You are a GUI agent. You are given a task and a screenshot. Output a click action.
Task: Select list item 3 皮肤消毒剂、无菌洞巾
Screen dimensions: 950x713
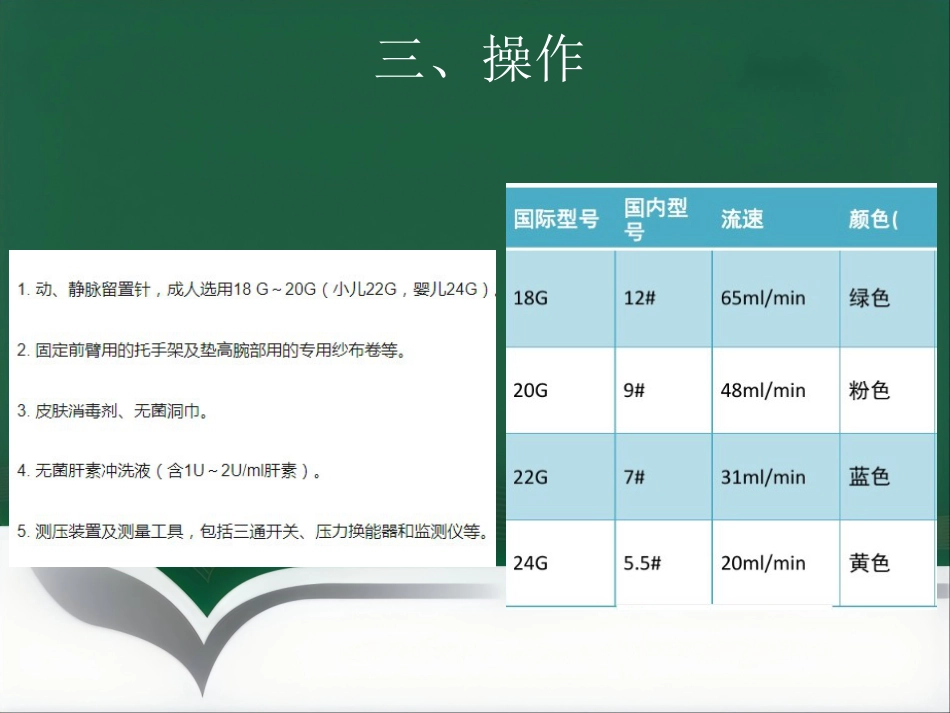pos(113,411)
